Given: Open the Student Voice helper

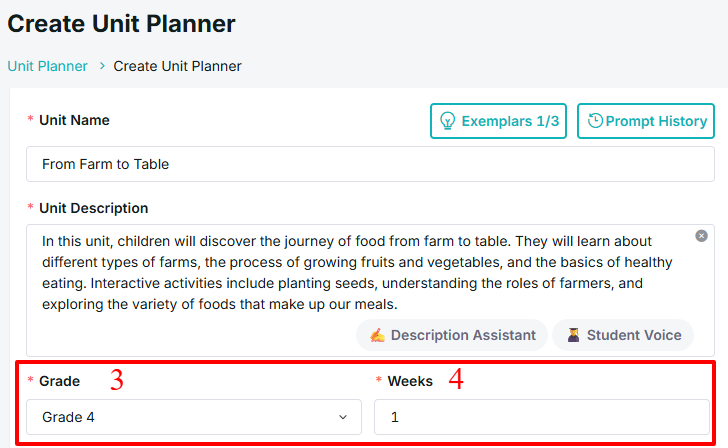Looking at the screenshot, I should (x=623, y=335).
